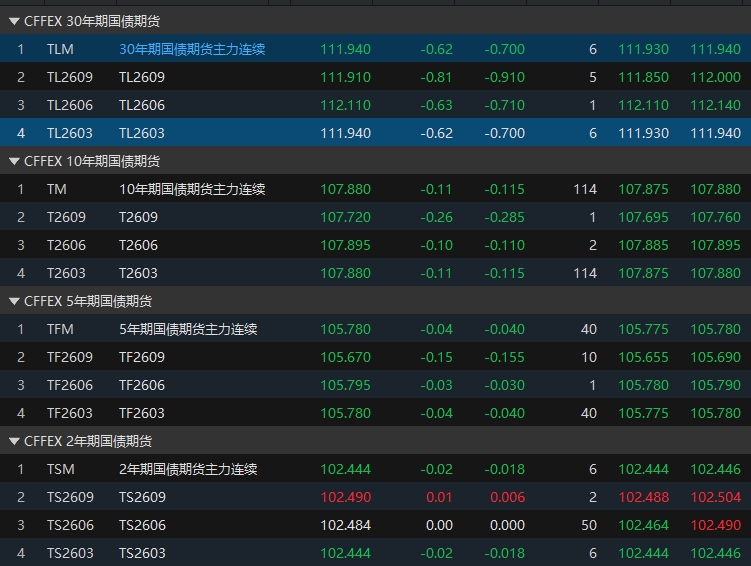Click the 10年期国债期货主力连续 name
Viewport: 751px width, 566px height.
pyautogui.click(x=192, y=189)
